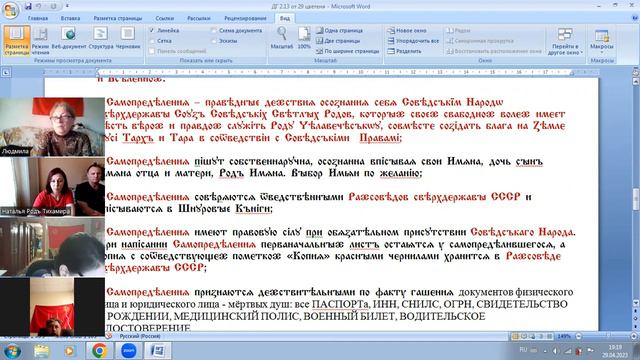Open the Рассылки tab

(198, 18)
